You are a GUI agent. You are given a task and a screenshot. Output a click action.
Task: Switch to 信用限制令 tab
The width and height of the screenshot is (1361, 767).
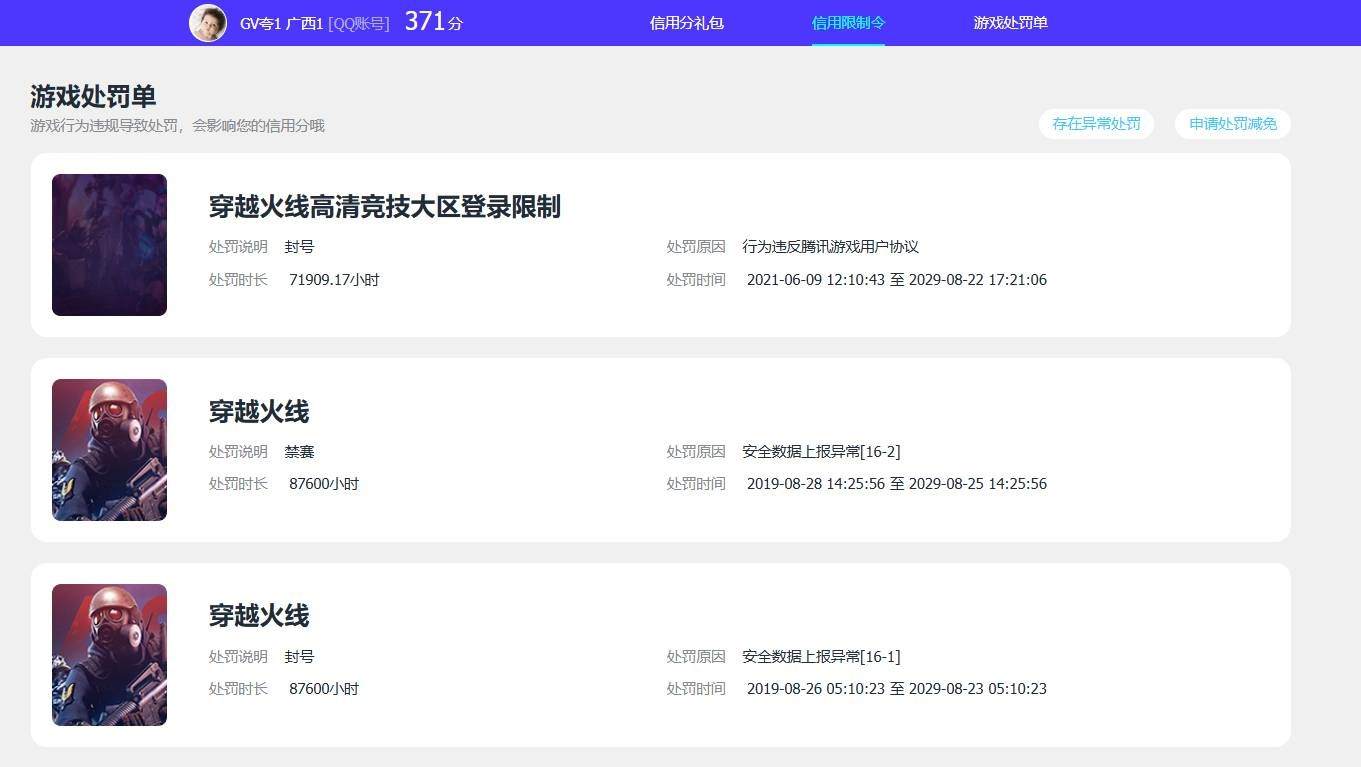point(848,23)
